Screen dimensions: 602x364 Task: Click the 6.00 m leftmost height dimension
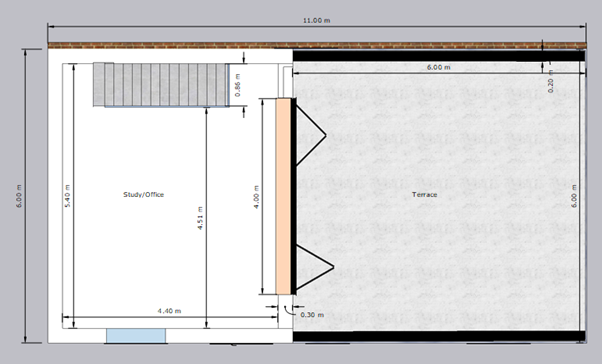(x=19, y=196)
